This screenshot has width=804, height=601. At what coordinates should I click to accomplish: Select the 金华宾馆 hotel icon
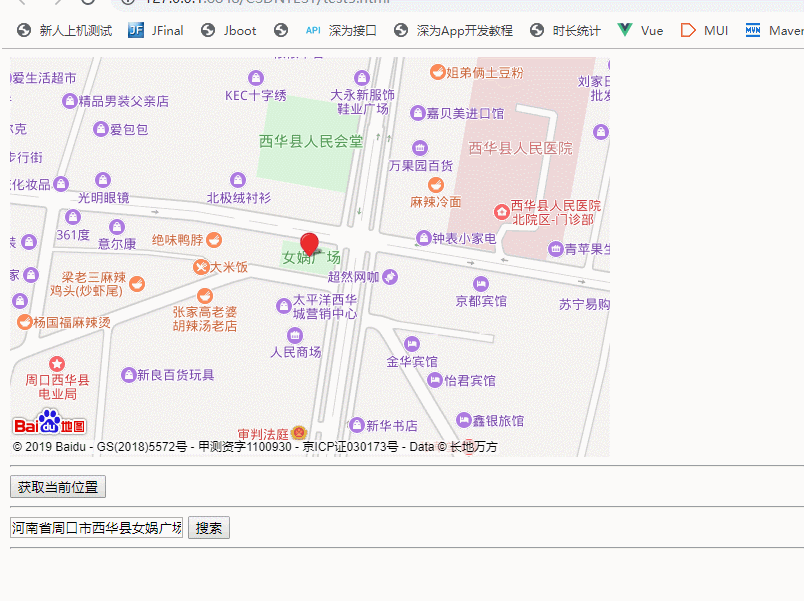412,344
